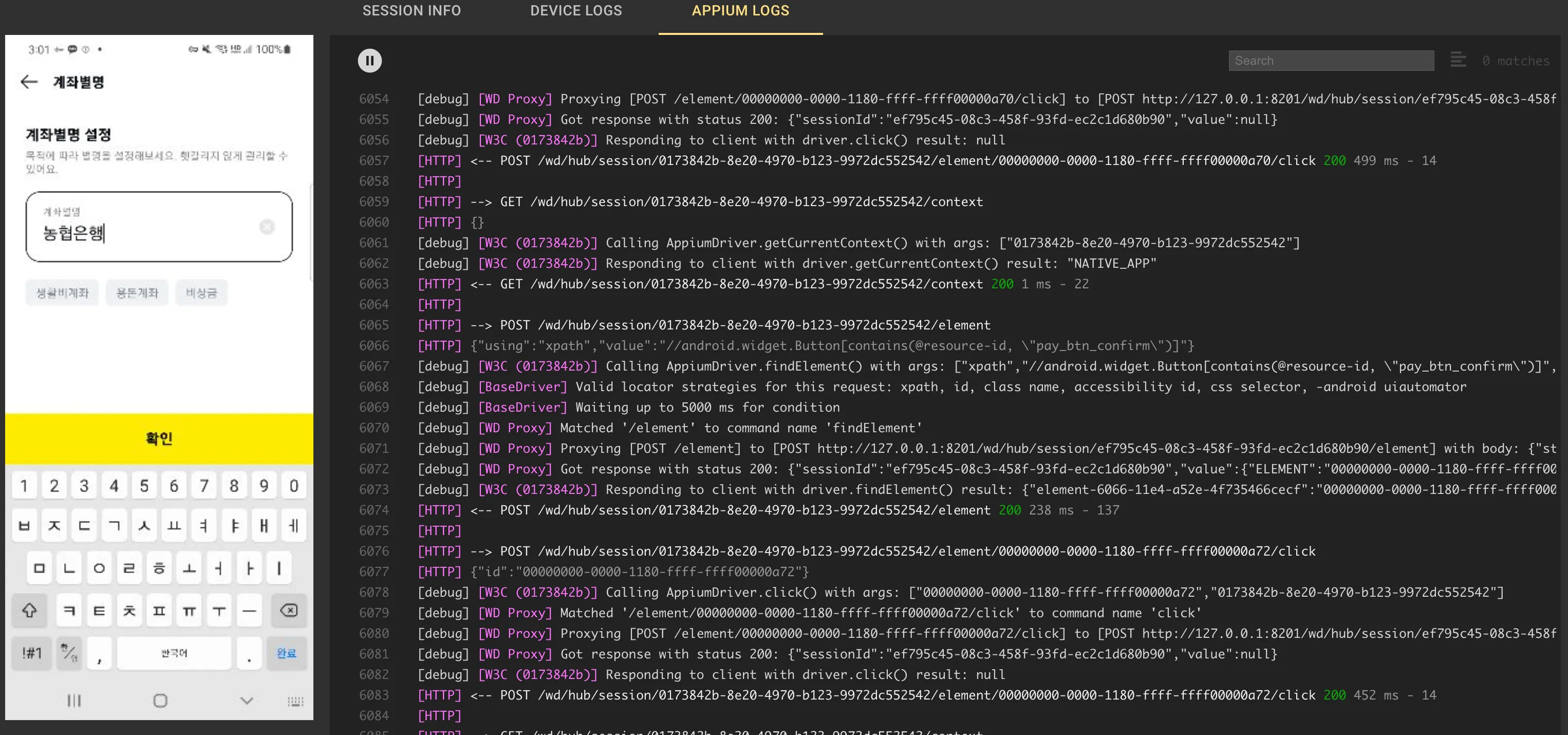Select log line 6062 NATIVE_APP result
This screenshot has width=1568, height=735.
[x=787, y=263]
